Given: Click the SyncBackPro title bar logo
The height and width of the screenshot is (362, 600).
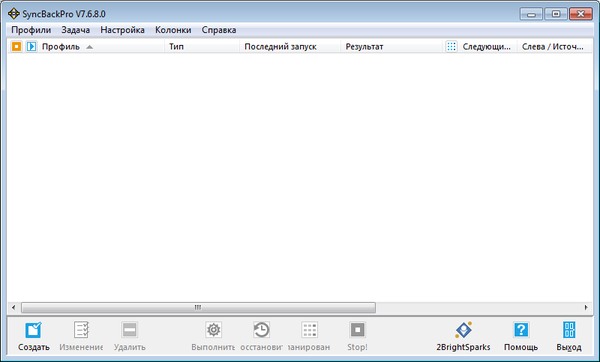Looking at the screenshot, I should [x=14, y=14].
